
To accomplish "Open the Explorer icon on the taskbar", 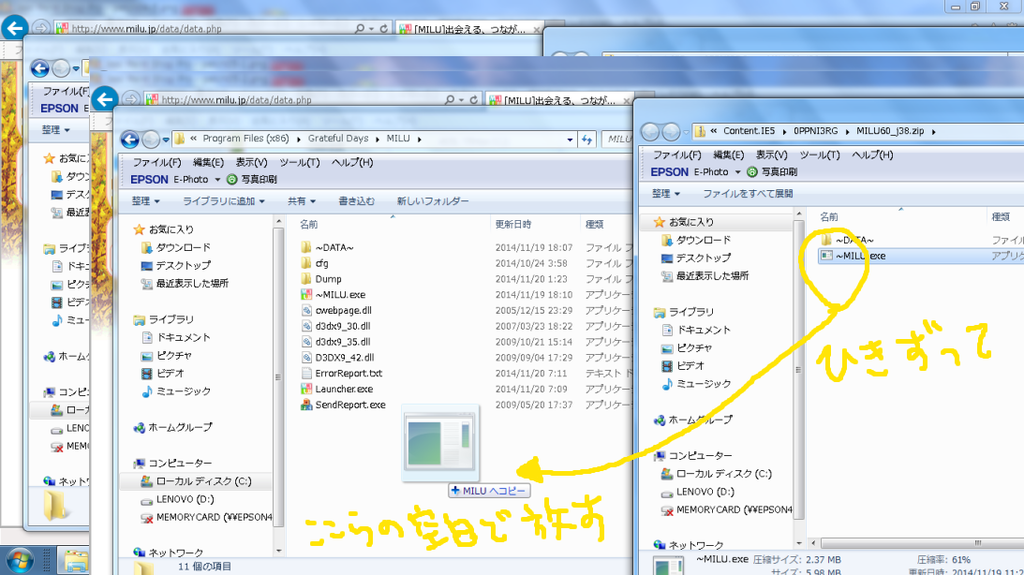I will tap(75, 561).
